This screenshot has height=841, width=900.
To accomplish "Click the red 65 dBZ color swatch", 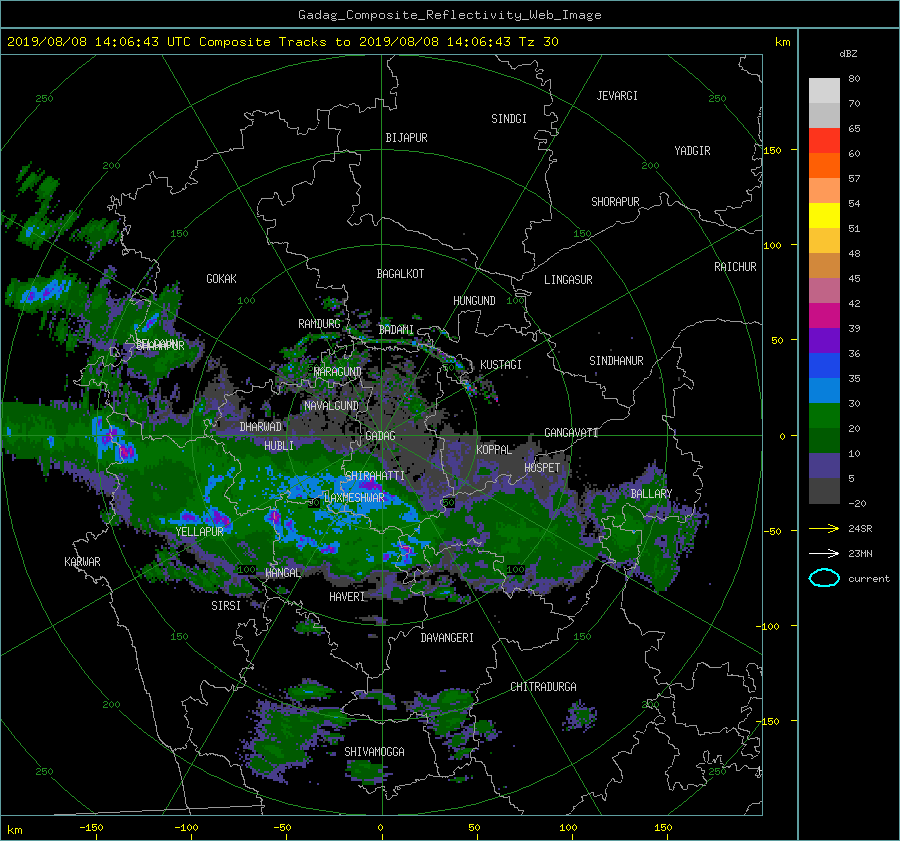I will [x=824, y=141].
